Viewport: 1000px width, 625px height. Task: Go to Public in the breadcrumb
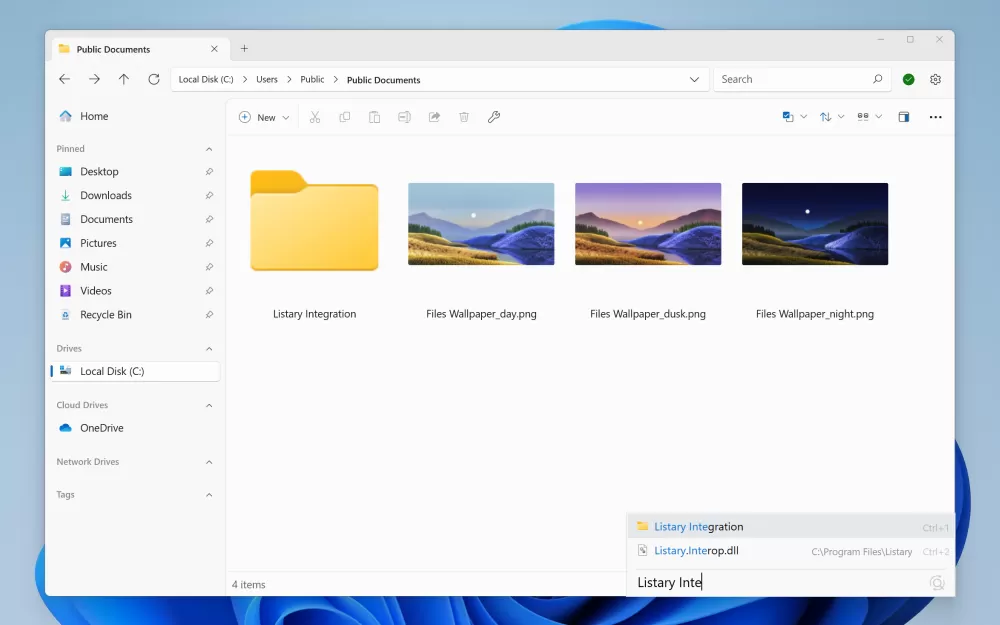312,80
